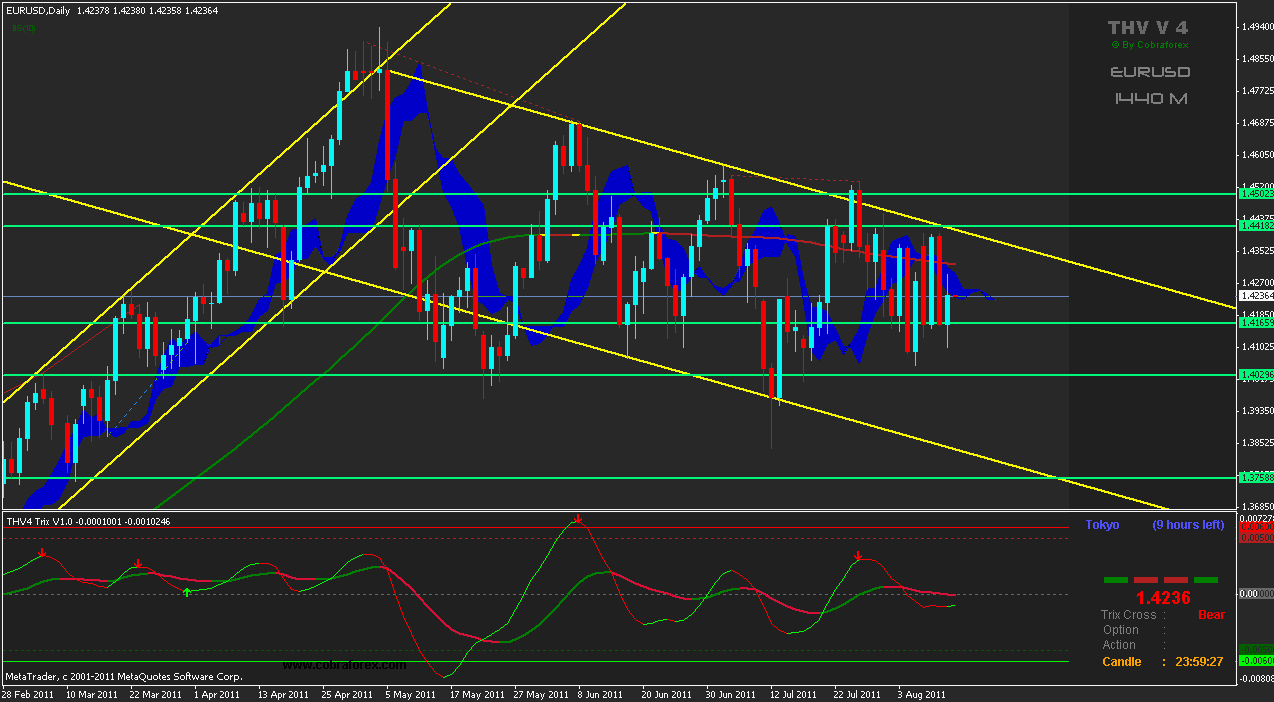Select the 1.45023 green price level tag
Screen dimensions: 1274x702
tap(1254, 194)
